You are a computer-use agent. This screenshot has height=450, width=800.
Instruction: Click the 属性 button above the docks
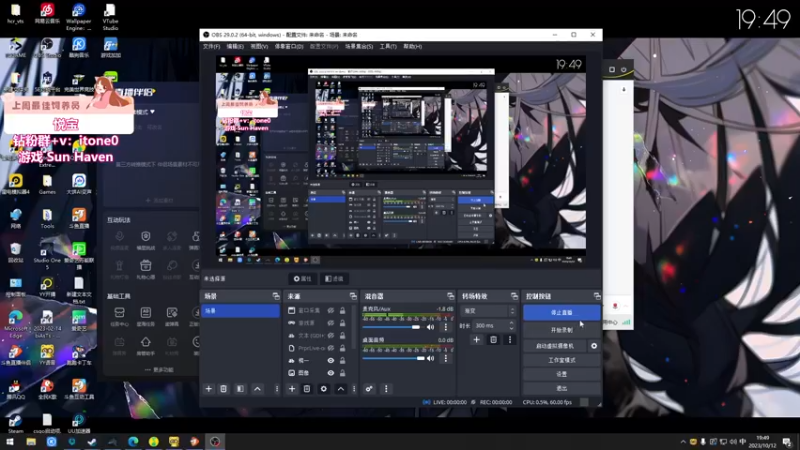click(303, 279)
